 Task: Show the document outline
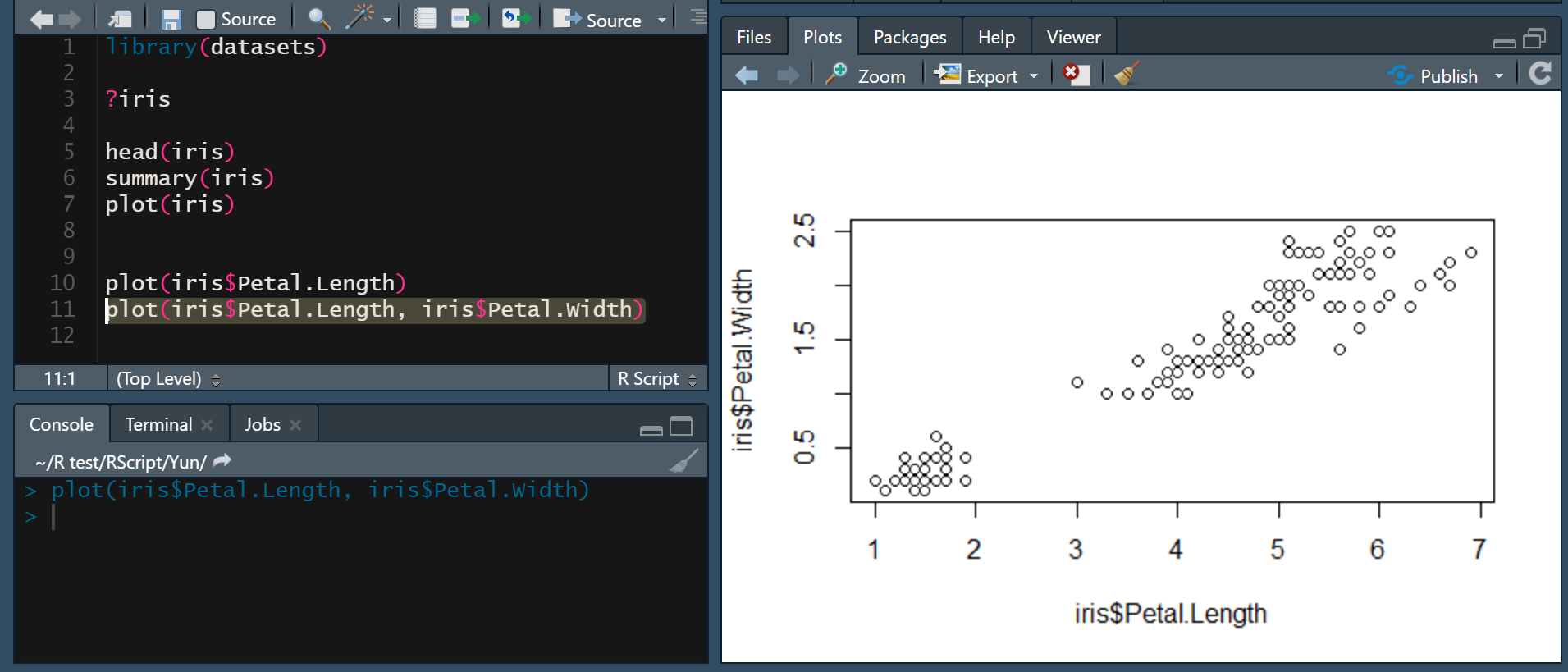pos(697,17)
